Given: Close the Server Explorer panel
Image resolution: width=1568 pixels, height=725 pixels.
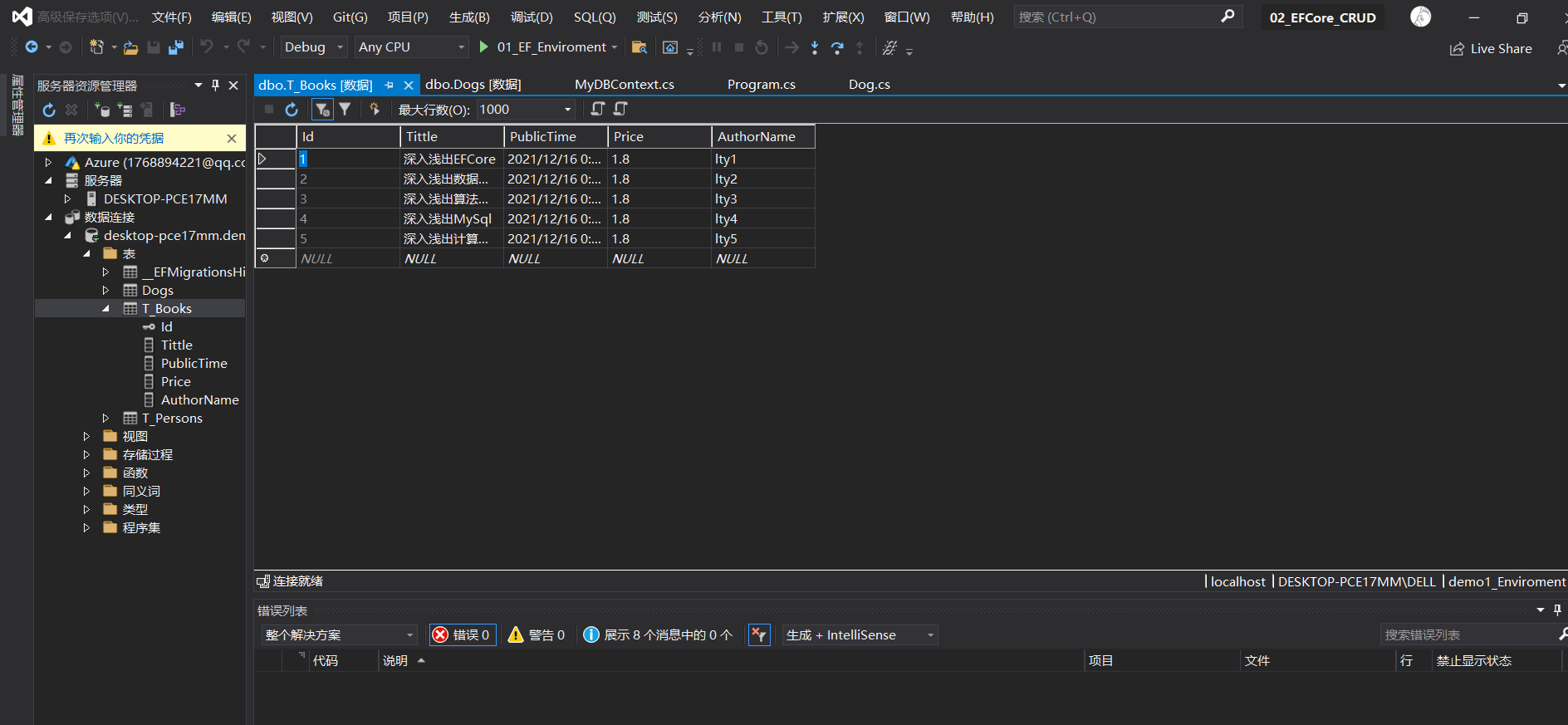Looking at the screenshot, I should (x=233, y=85).
